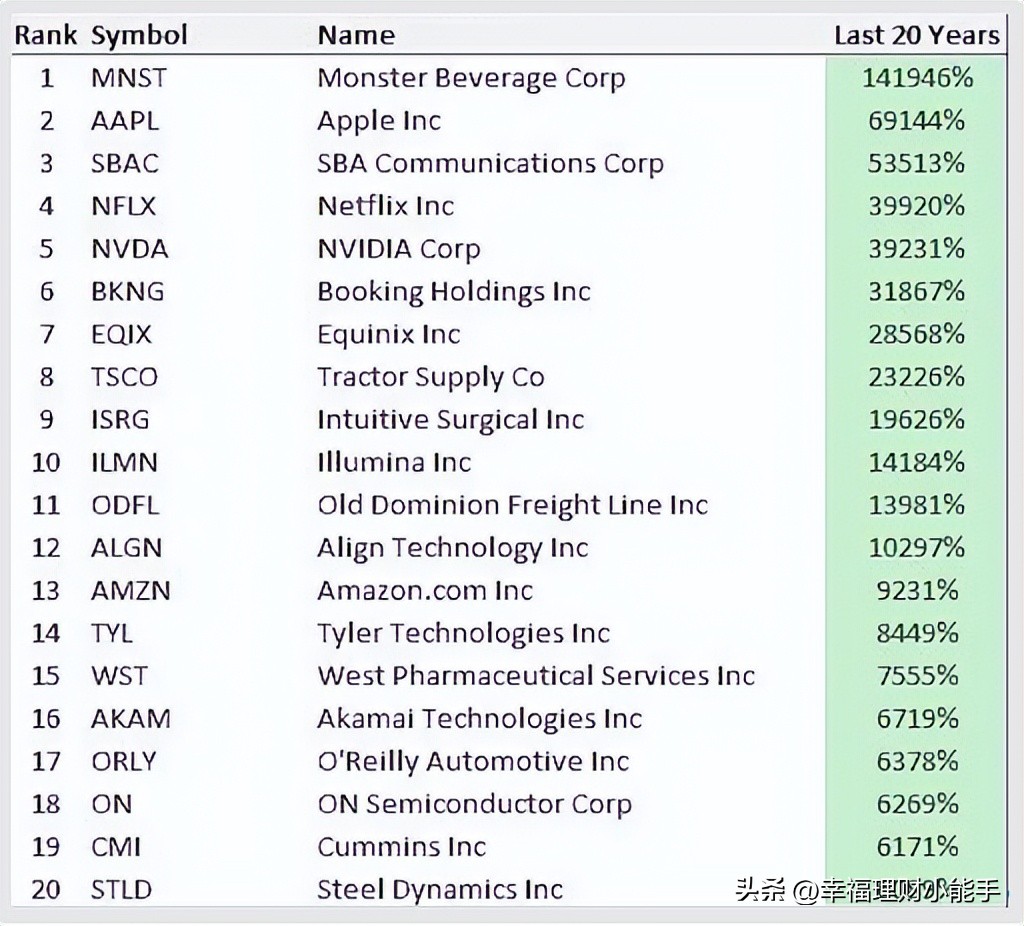Click West Pharmaceutical Services Inc name

pos(536,676)
